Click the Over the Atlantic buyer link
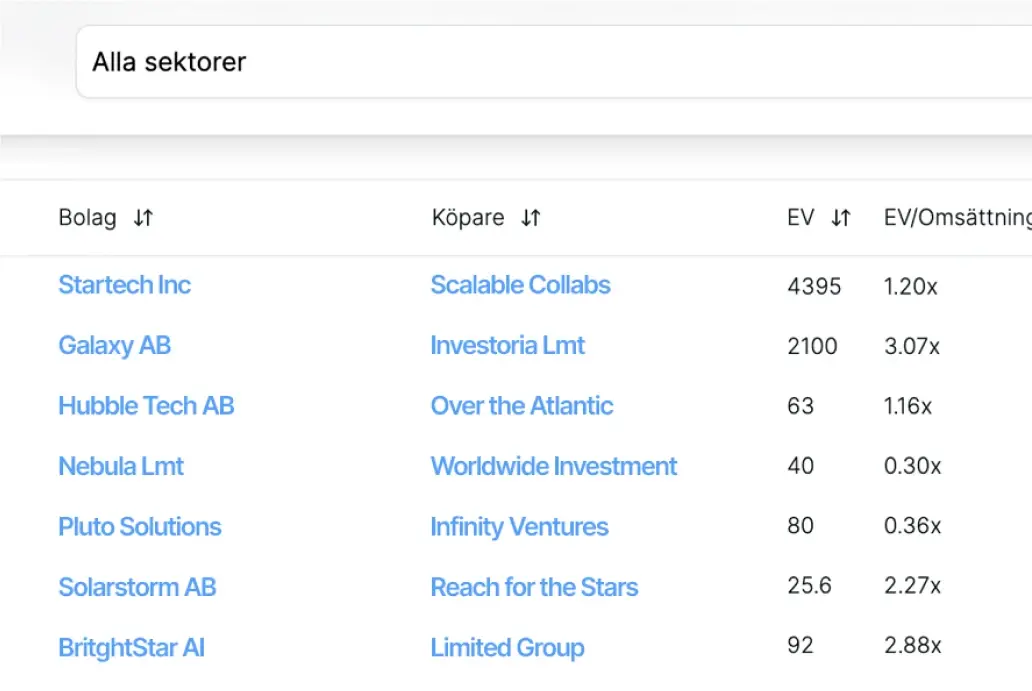The width and height of the screenshot is (1032, 691). pyautogui.click(x=521, y=406)
